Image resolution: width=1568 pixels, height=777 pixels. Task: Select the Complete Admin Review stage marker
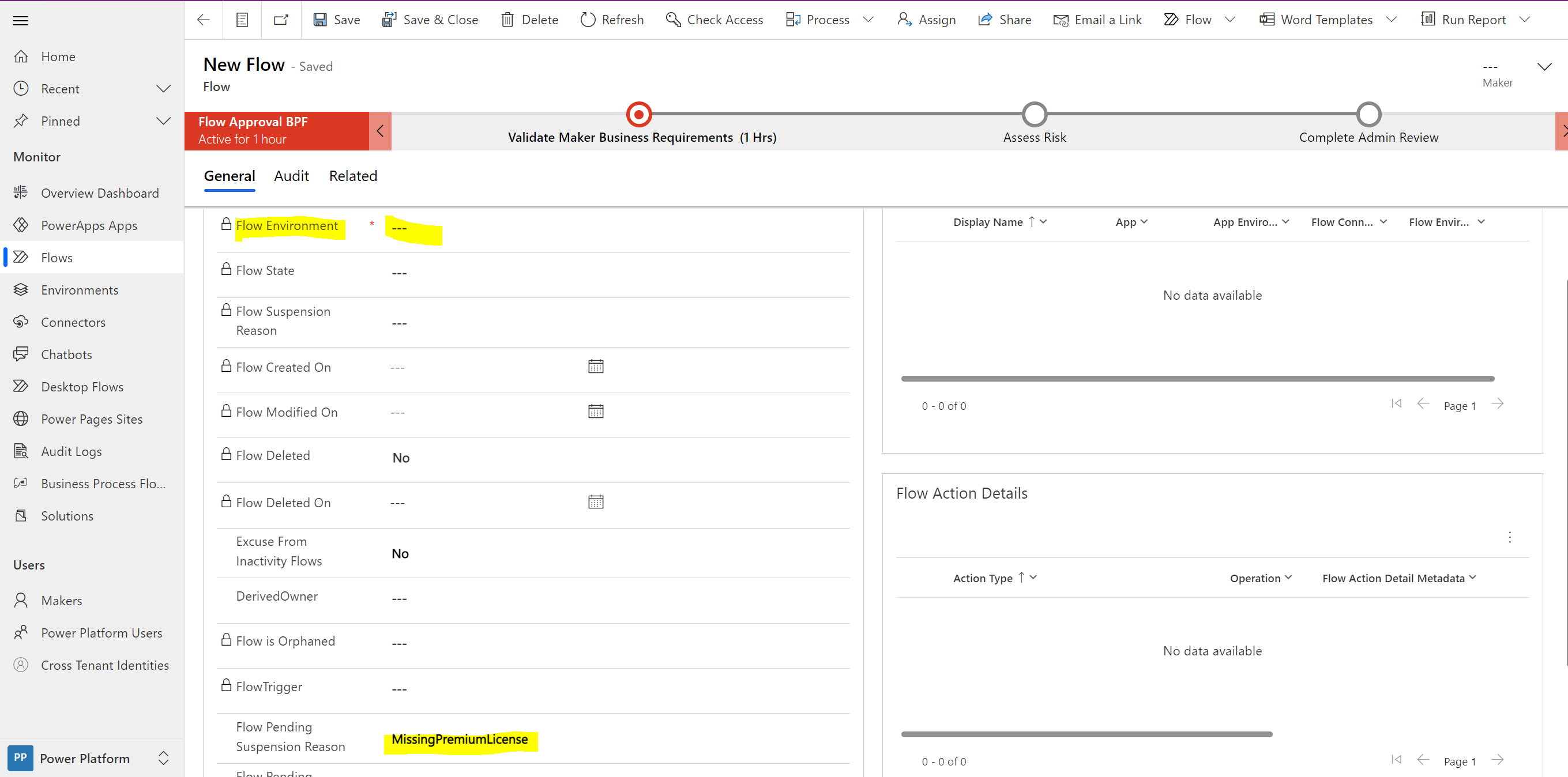pos(1368,113)
